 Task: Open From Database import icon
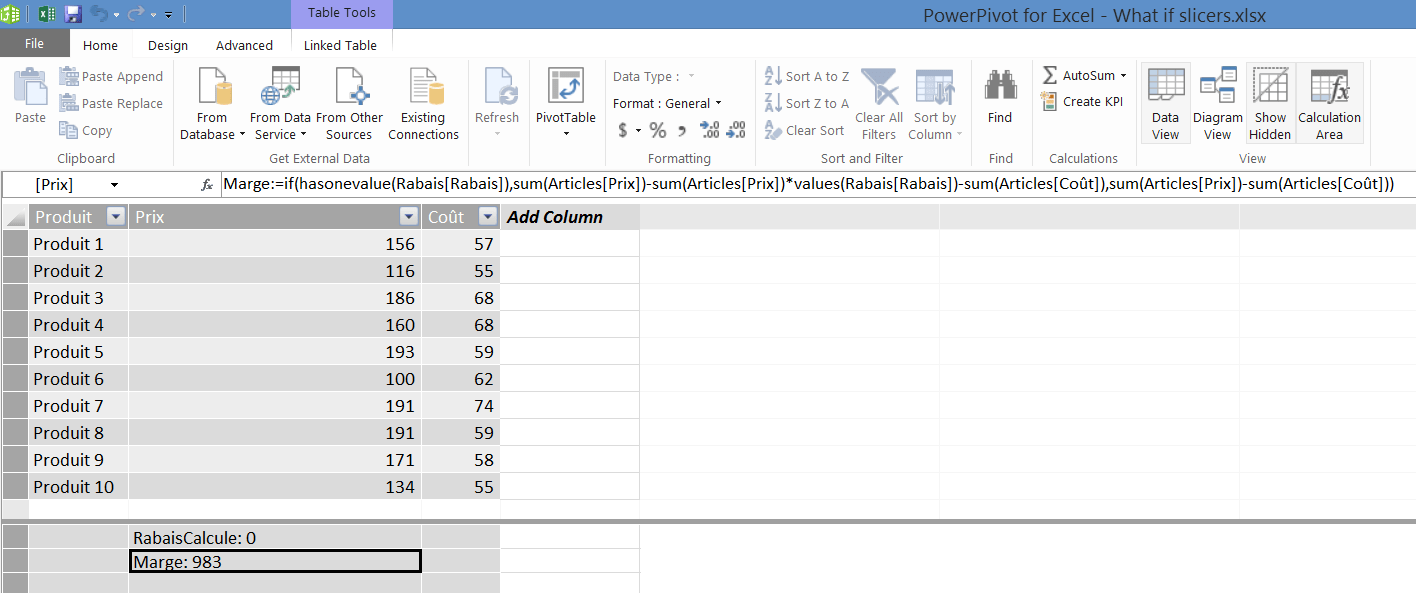click(212, 87)
